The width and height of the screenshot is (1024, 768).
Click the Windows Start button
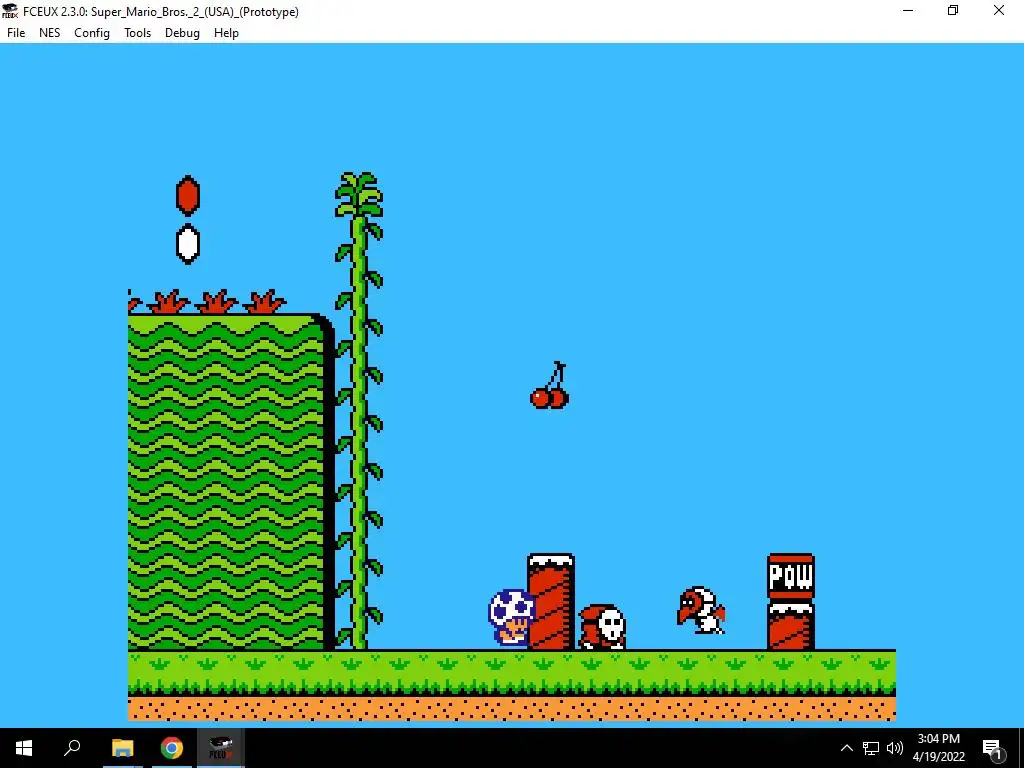click(x=24, y=748)
